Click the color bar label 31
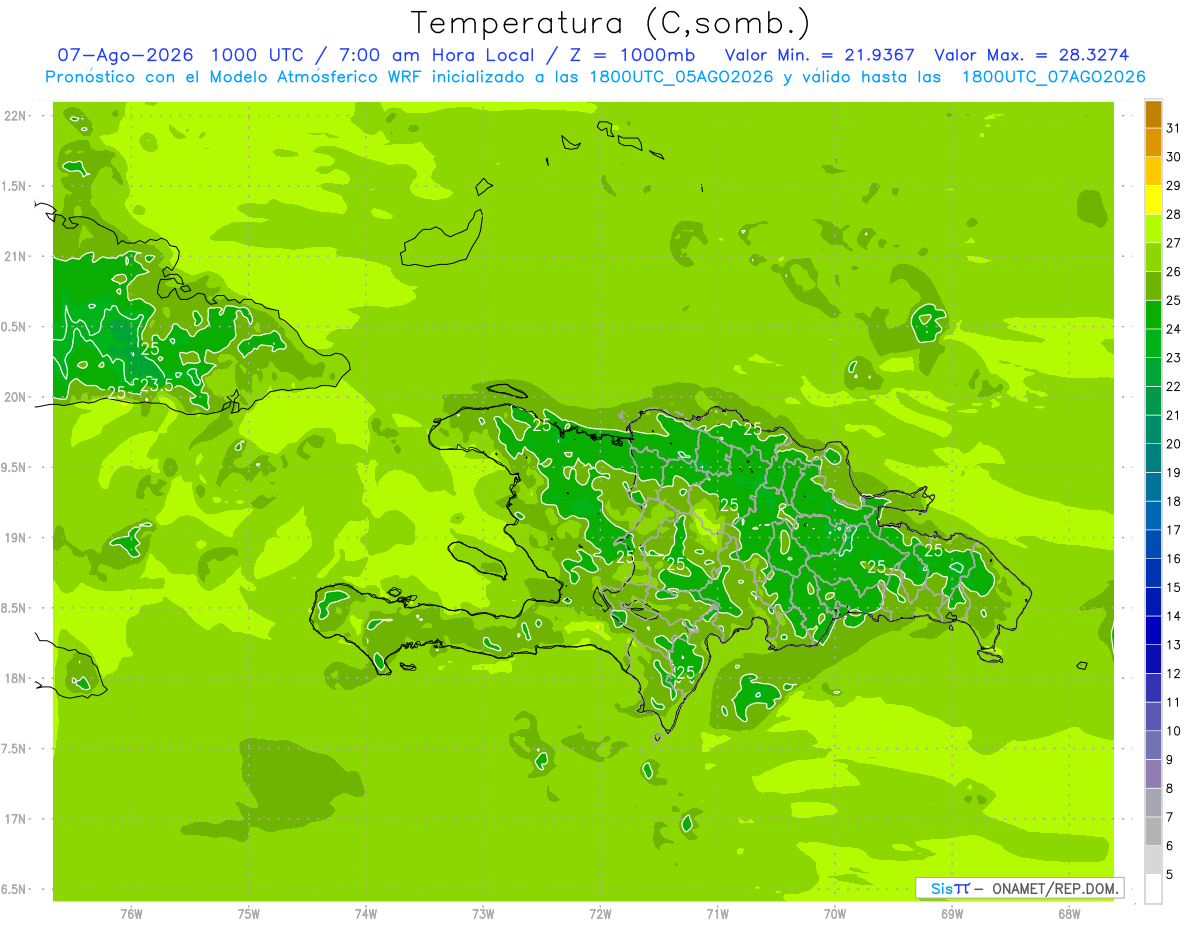The height and width of the screenshot is (927, 1200). coord(1174,127)
